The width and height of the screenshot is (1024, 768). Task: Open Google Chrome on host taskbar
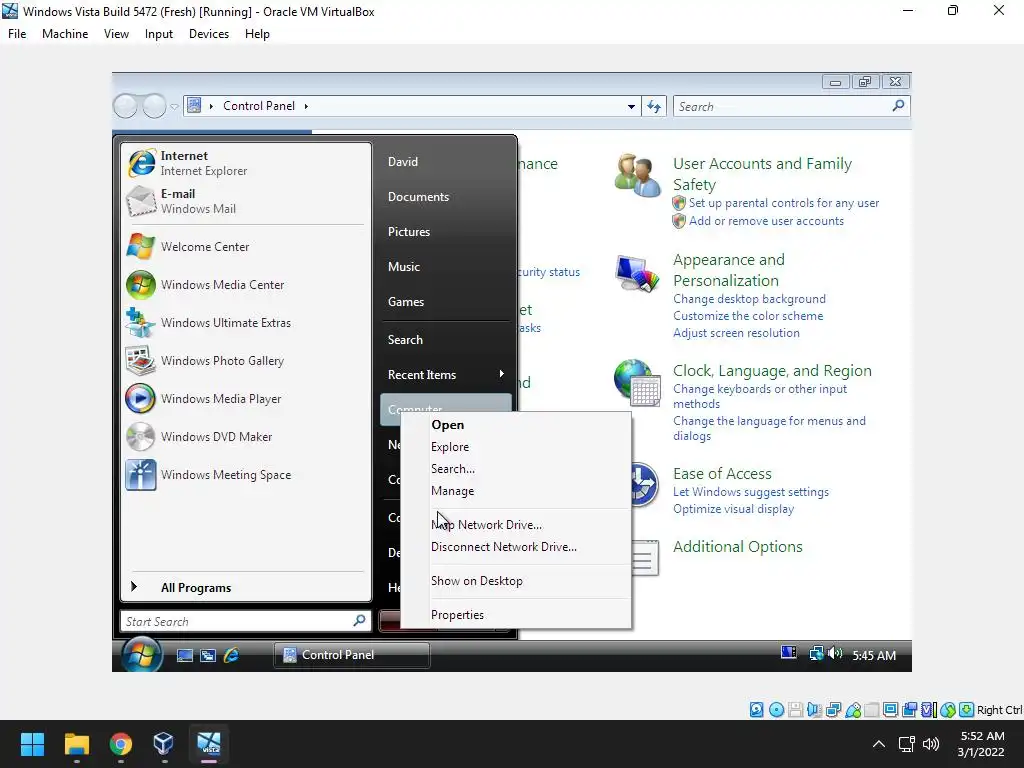click(121, 744)
